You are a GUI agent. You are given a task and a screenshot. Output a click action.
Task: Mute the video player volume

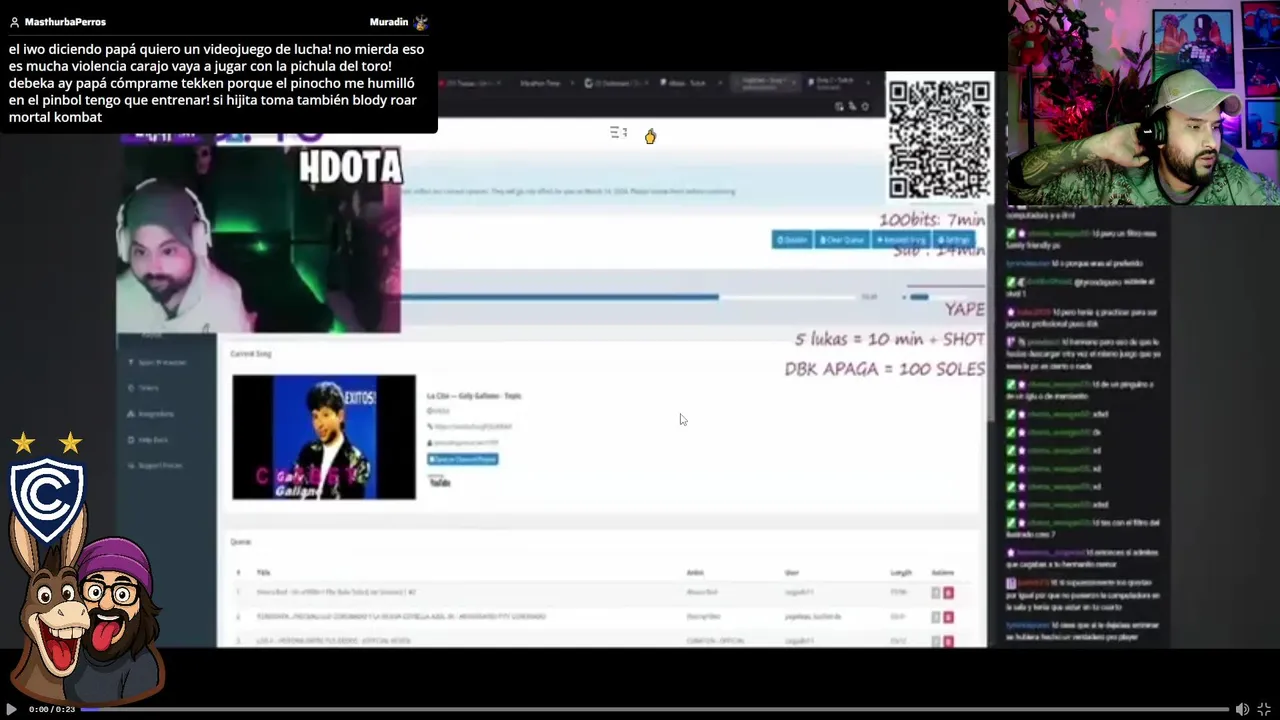click(1242, 709)
